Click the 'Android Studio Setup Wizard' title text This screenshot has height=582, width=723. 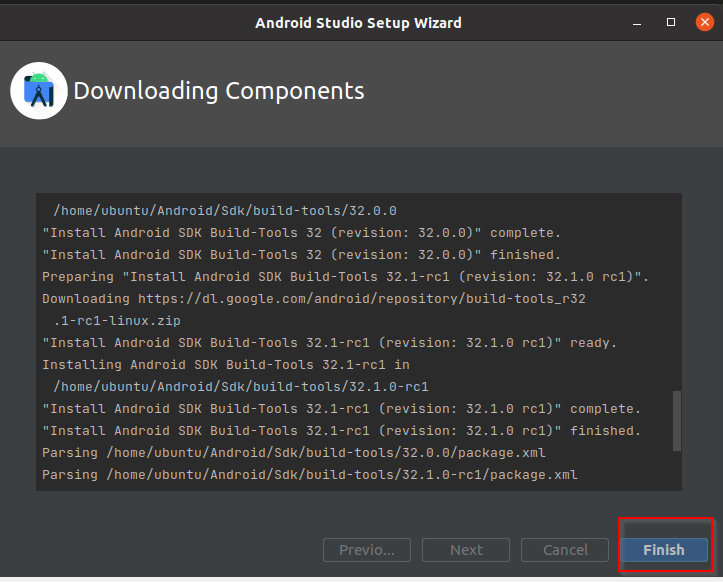tap(358, 23)
